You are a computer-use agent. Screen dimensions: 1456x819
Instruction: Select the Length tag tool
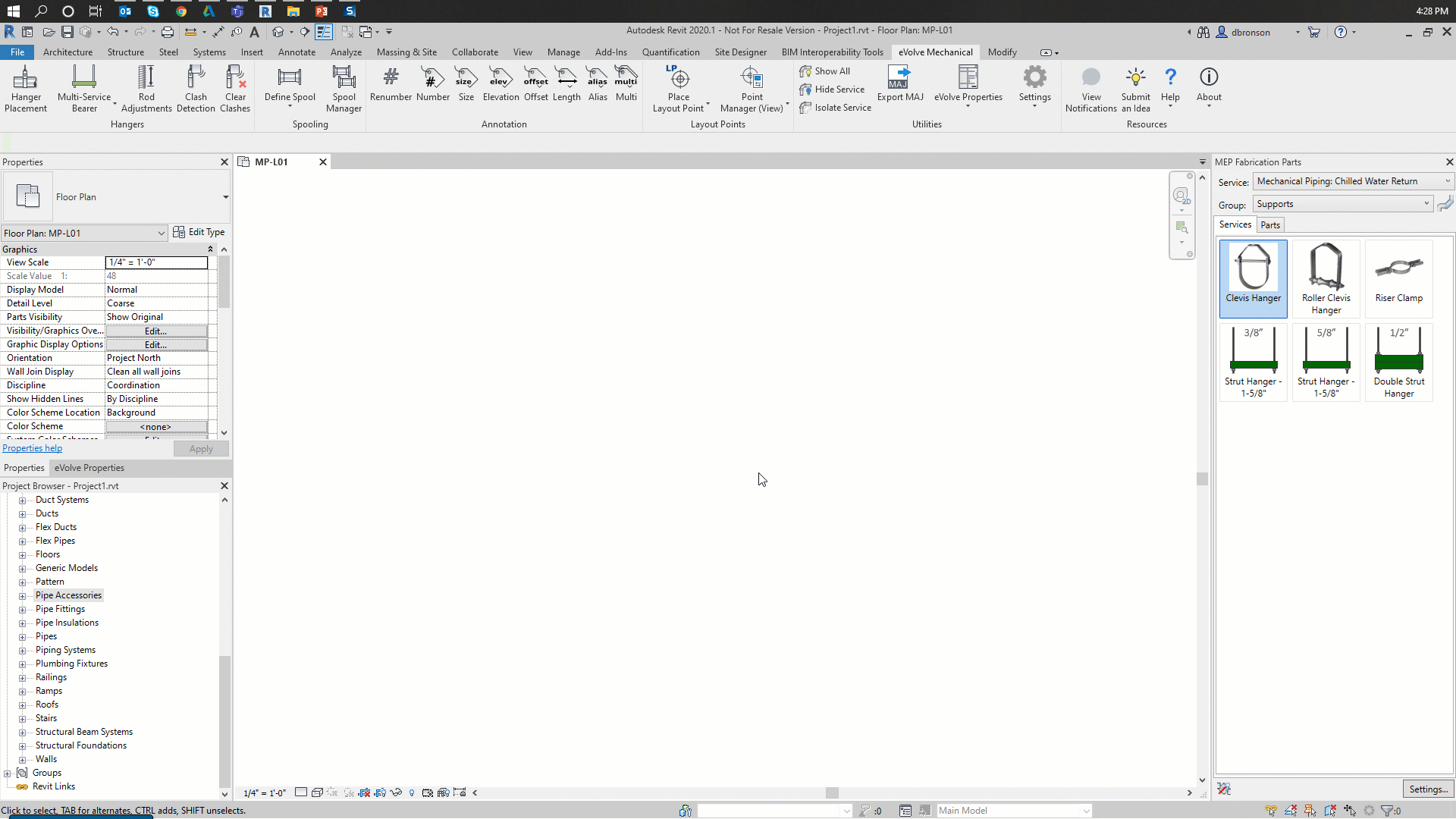pyautogui.click(x=566, y=83)
